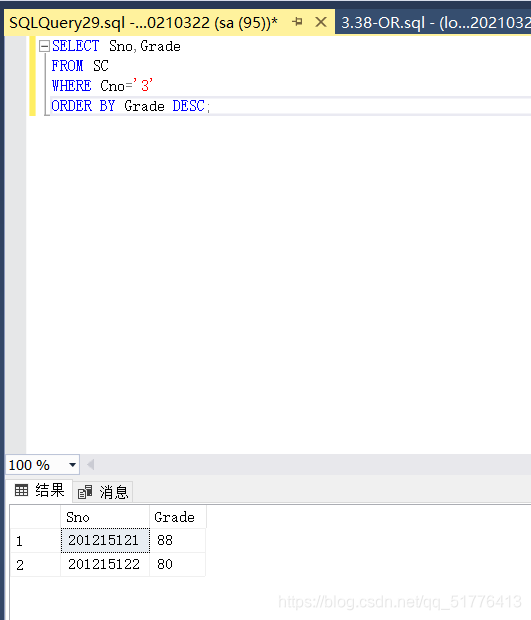The height and width of the screenshot is (620, 531).
Task: Open the 100 % zoom dropdown
Action: coord(72,465)
